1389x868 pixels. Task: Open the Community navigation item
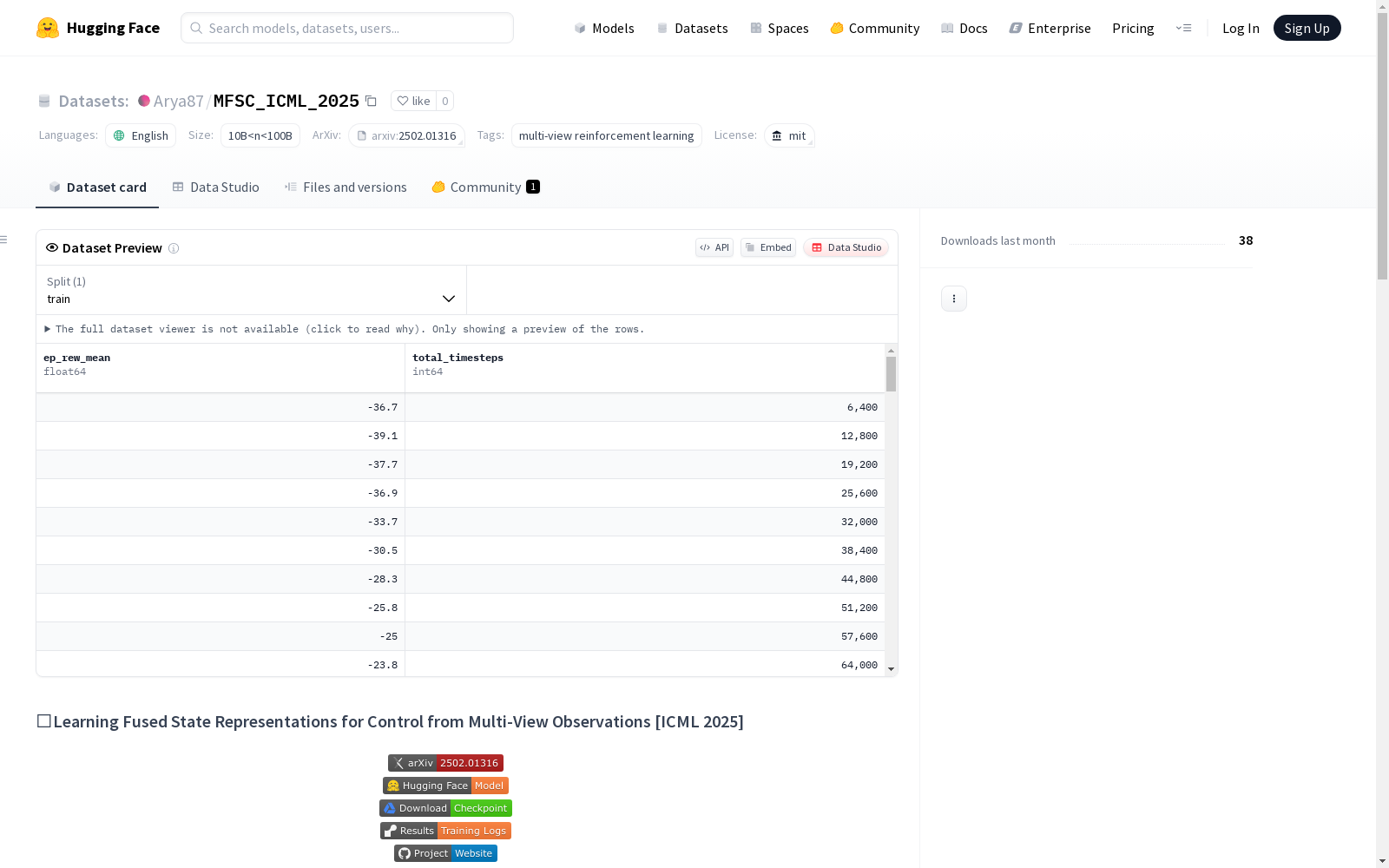(x=875, y=28)
